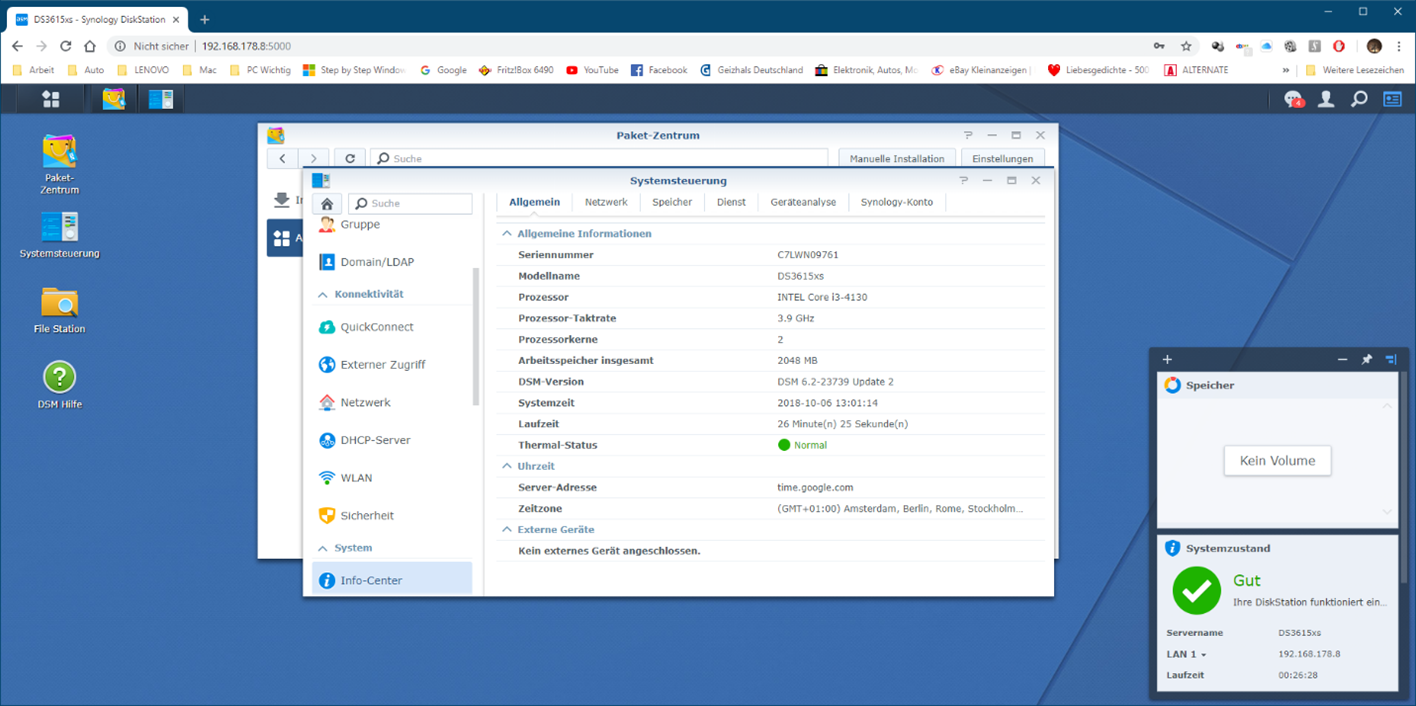This screenshot has height=706, width=1416.
Task: Switch to the Geräteanalyse tab
Action: pos(803,202)
